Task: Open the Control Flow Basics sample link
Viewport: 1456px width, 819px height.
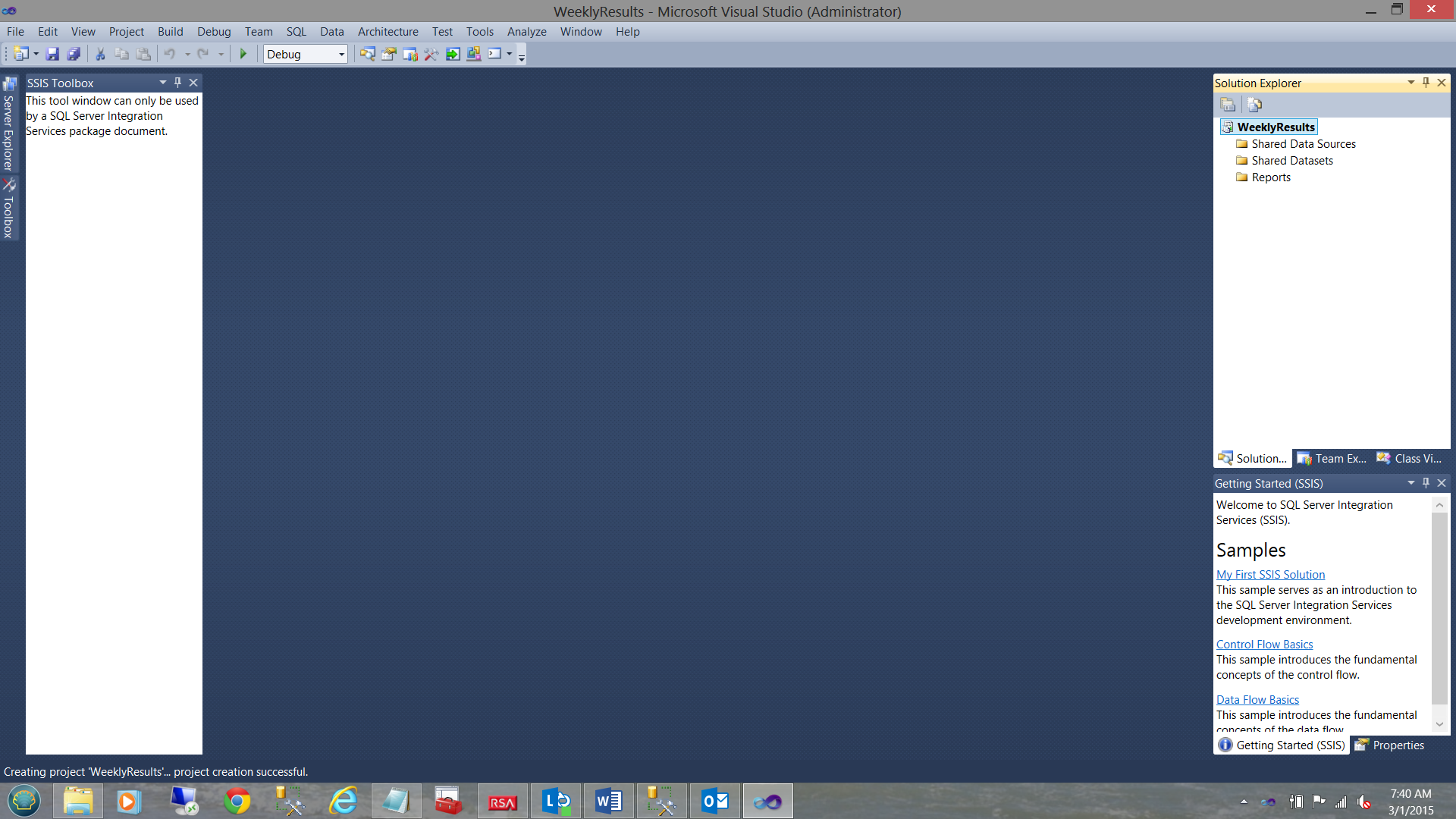Action: pos(1264,645)
